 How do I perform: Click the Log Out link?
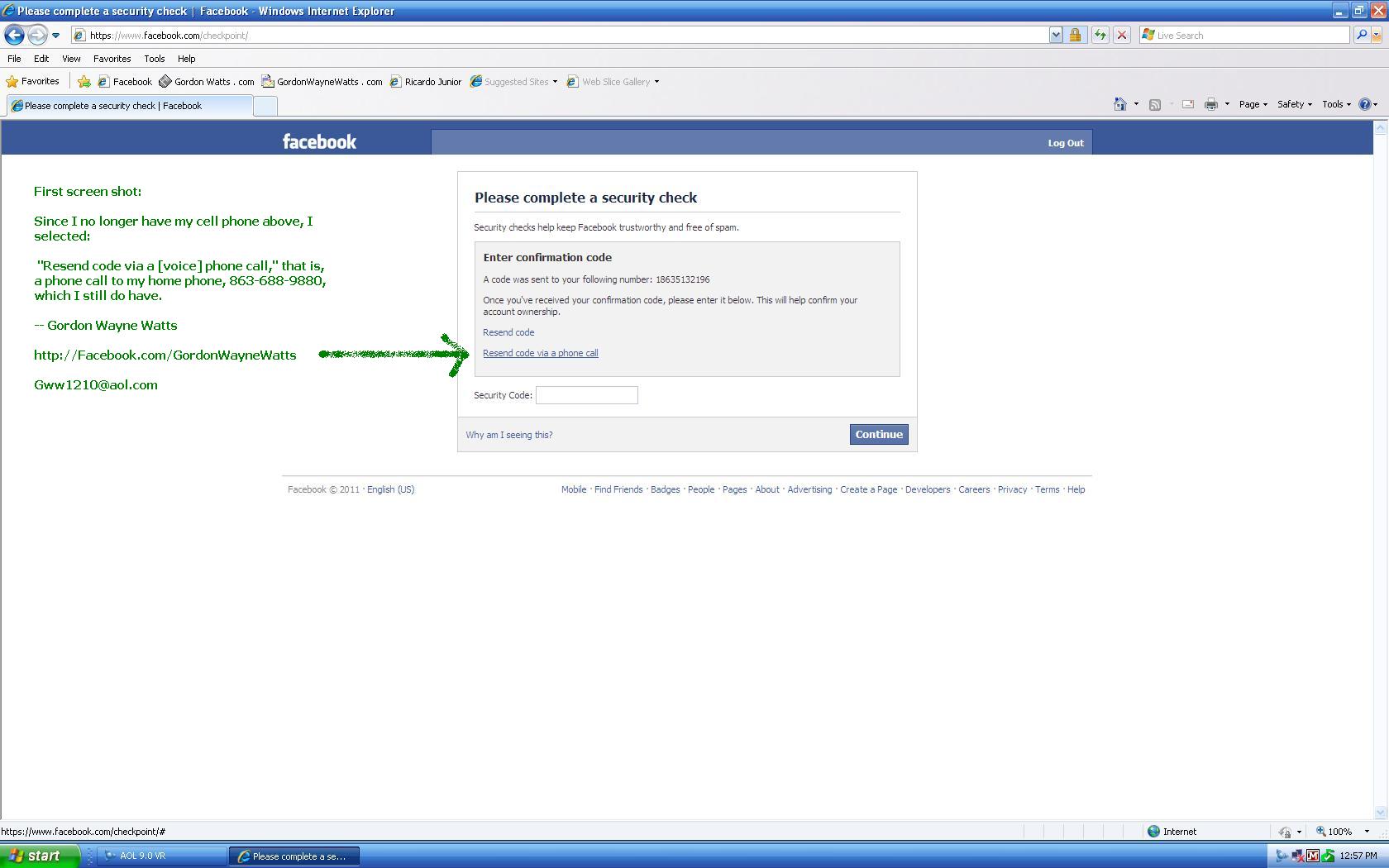[1065, 143]
